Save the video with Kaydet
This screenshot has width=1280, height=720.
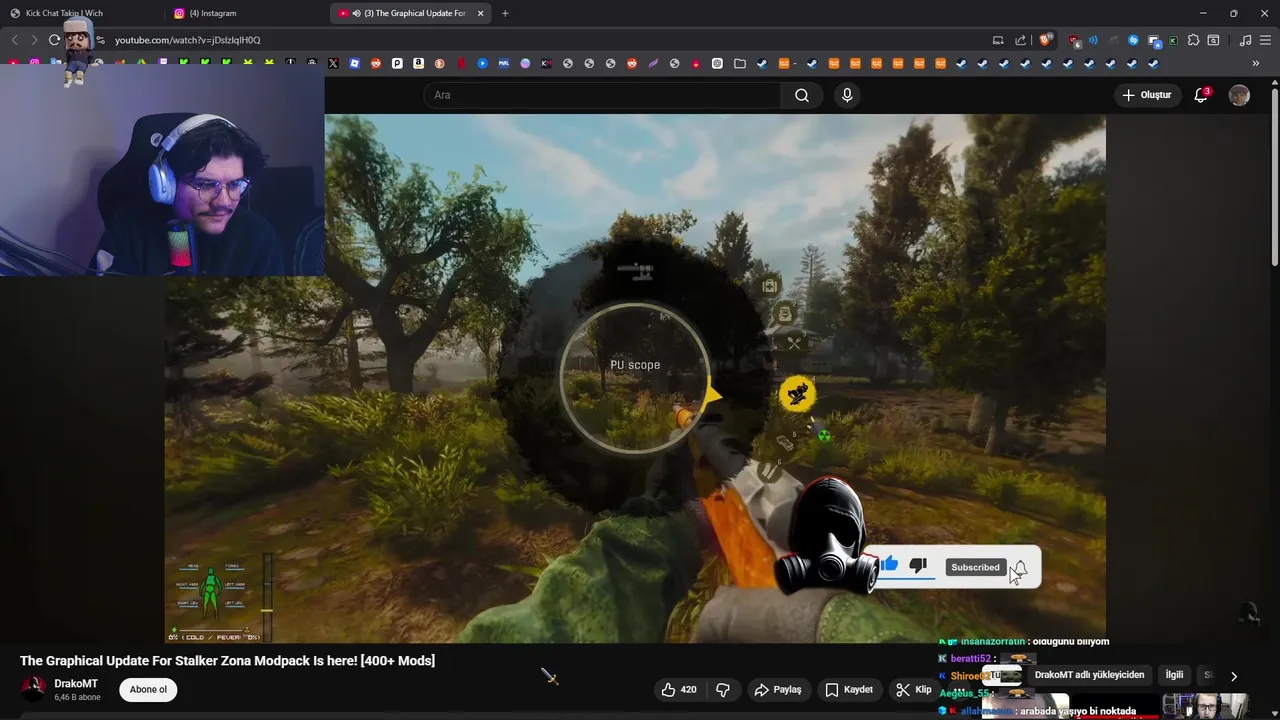coord(849,690)
